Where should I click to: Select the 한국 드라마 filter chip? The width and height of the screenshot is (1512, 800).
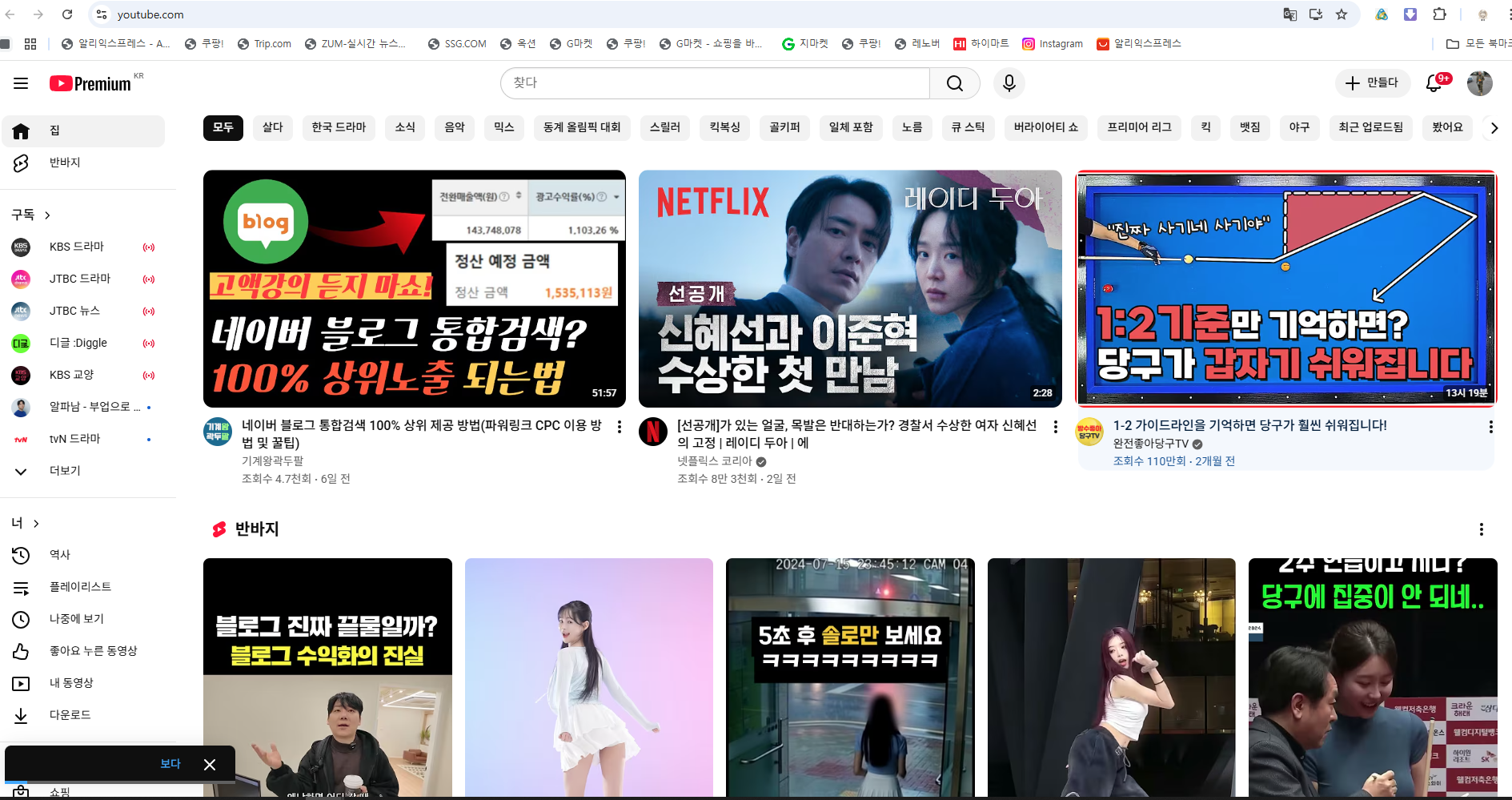click(x=339, y=127)
